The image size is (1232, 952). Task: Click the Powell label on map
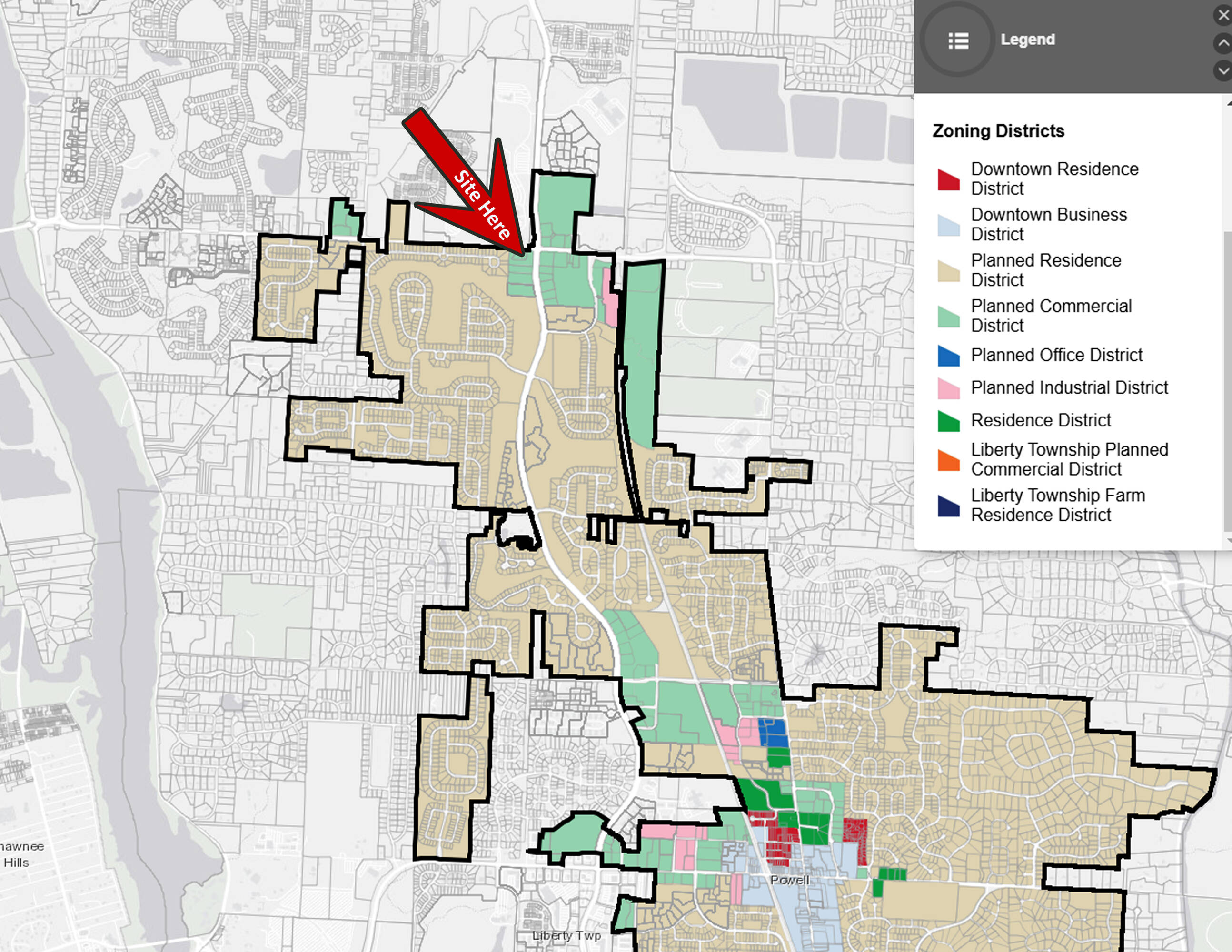pos(789,880)
